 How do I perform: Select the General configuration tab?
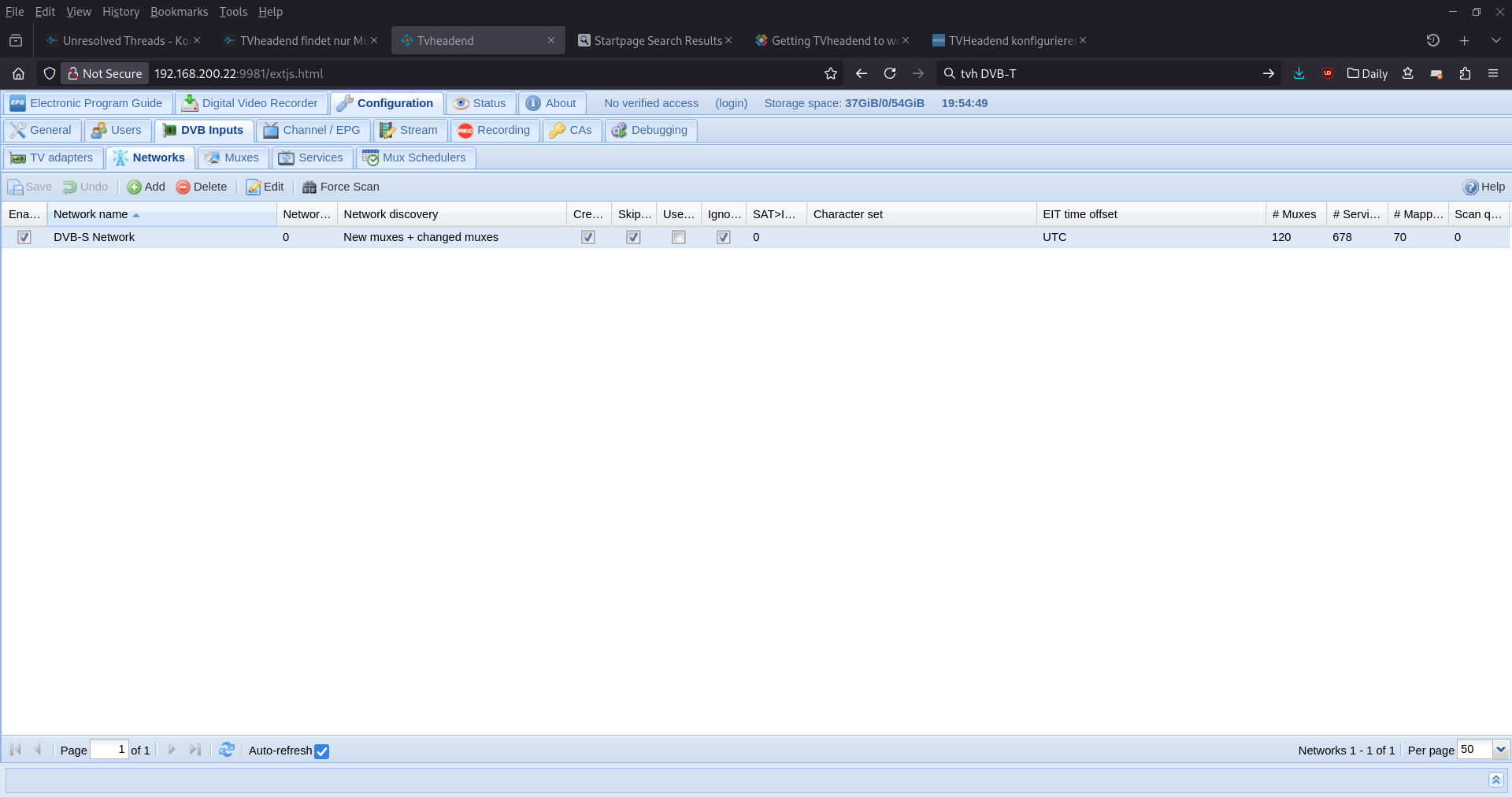click(x=42, y=131)
